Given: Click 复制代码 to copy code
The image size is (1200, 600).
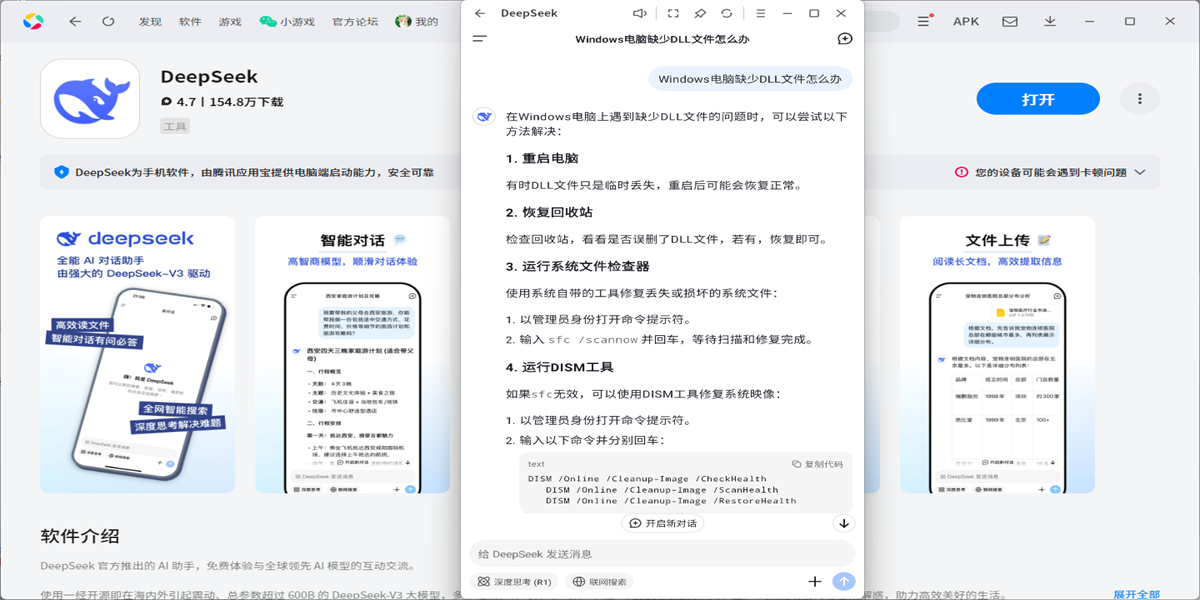Looking at the screenshot, I should coord(817,464).
